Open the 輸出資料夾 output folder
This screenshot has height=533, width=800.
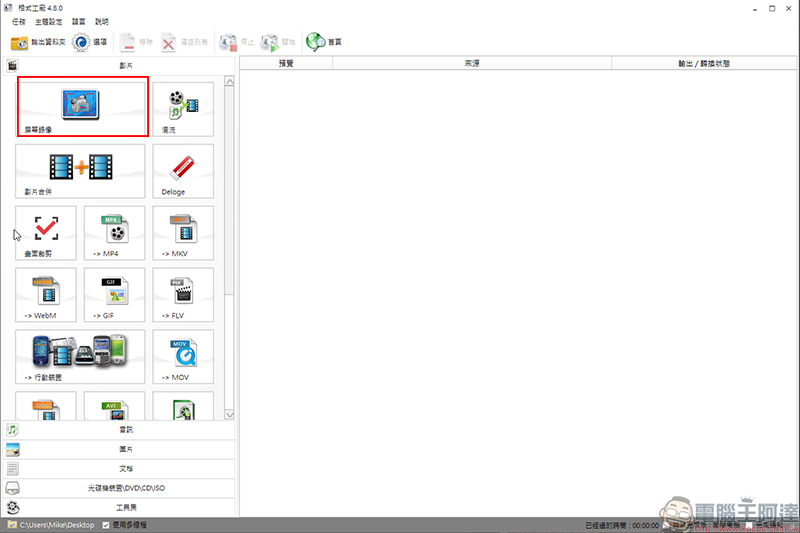tap(38, 42)
